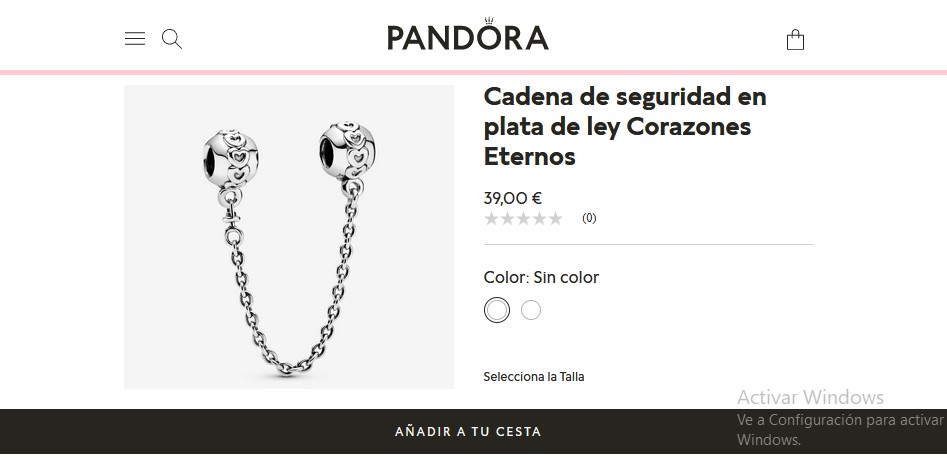Enlarge the safety chain product image

289,237
